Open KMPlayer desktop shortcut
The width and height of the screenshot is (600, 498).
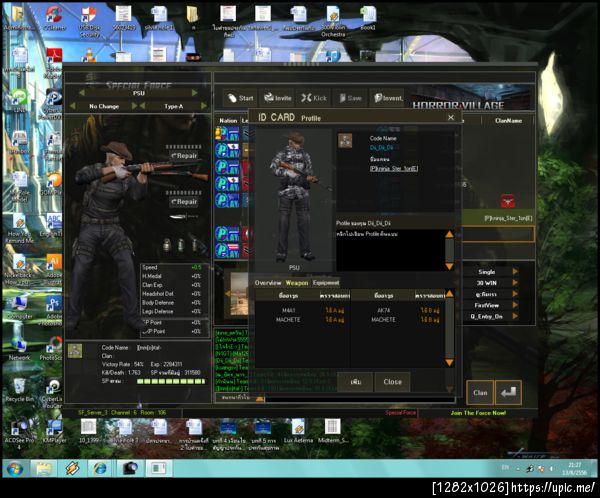pyautogui.click(x=54, y=431)
